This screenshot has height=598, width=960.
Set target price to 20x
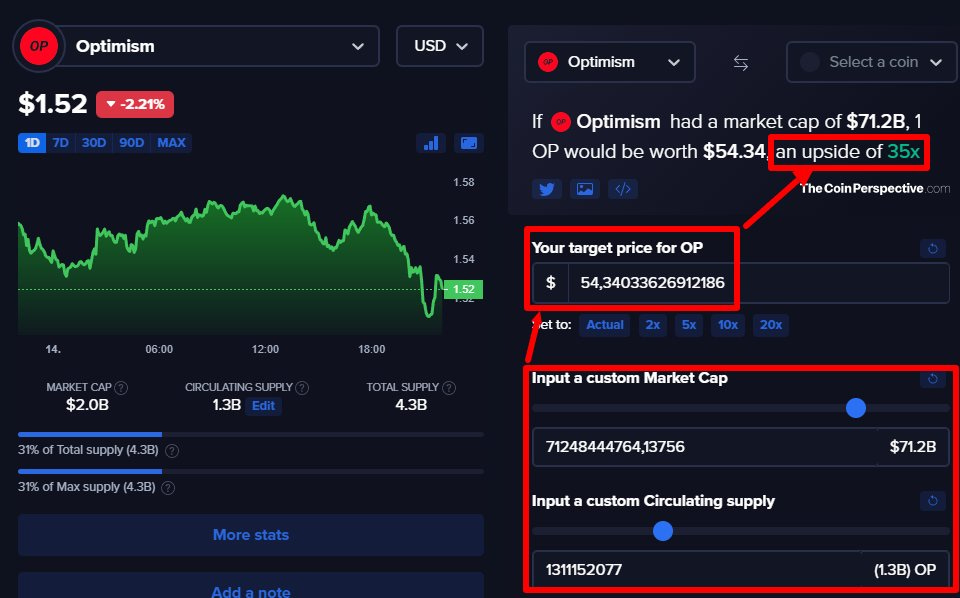click(771, 325)
